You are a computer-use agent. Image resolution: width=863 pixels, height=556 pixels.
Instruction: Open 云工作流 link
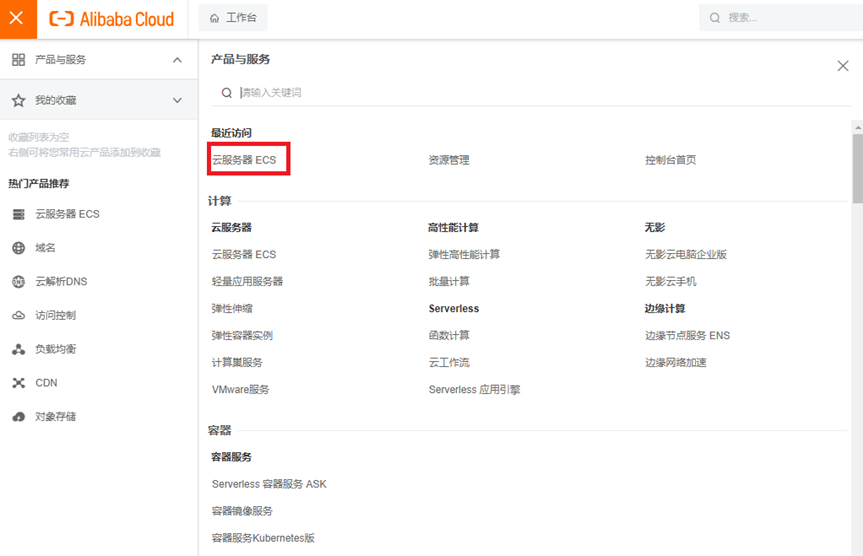[x=449, y=362]
